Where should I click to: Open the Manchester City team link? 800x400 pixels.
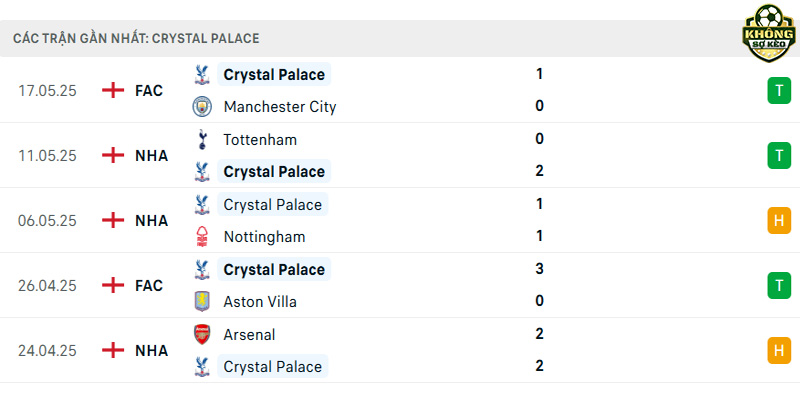click(x=280, y=107)
